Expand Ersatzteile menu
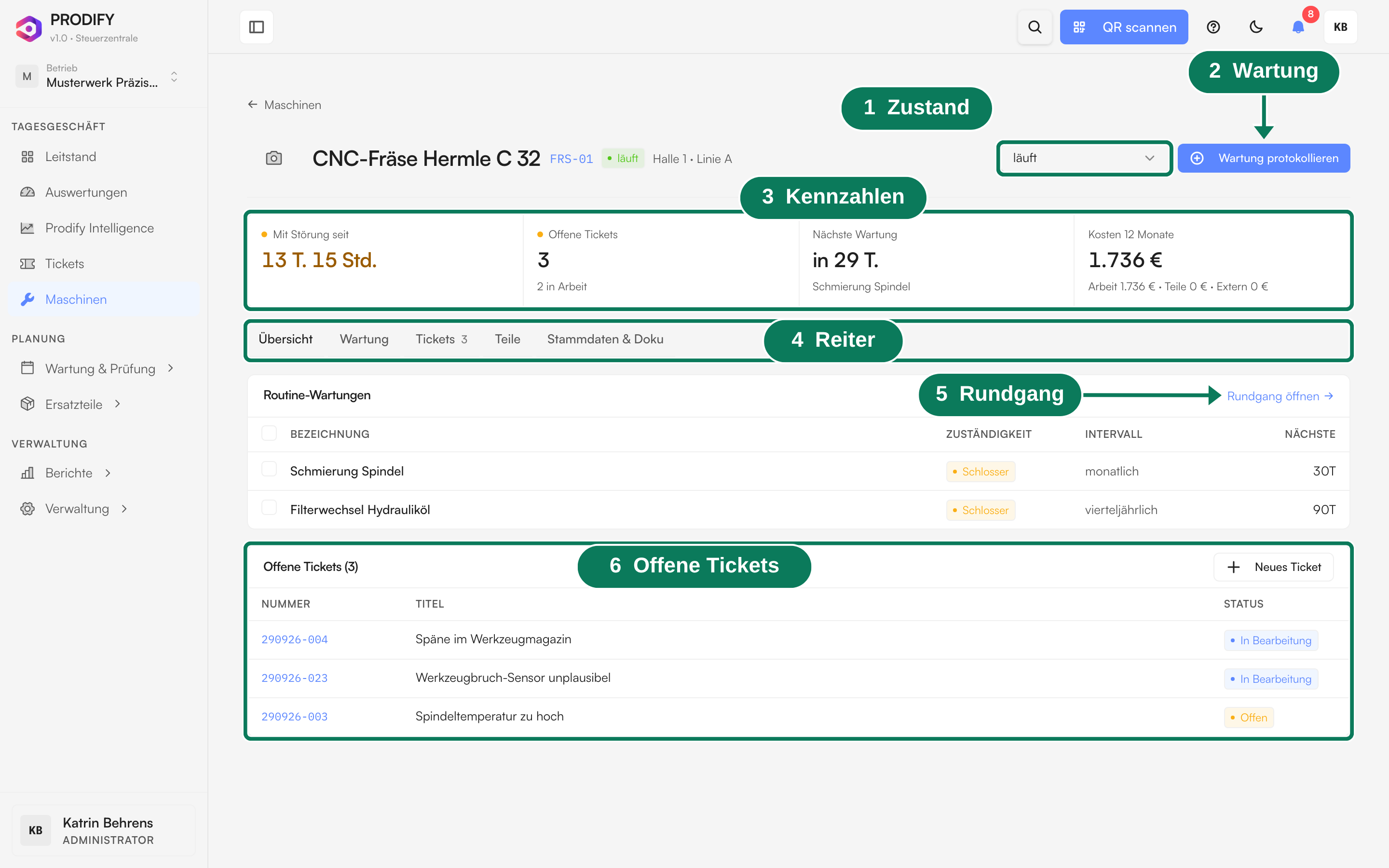The height and width of the screenshot is (868, 1389). tap(104, 404)
